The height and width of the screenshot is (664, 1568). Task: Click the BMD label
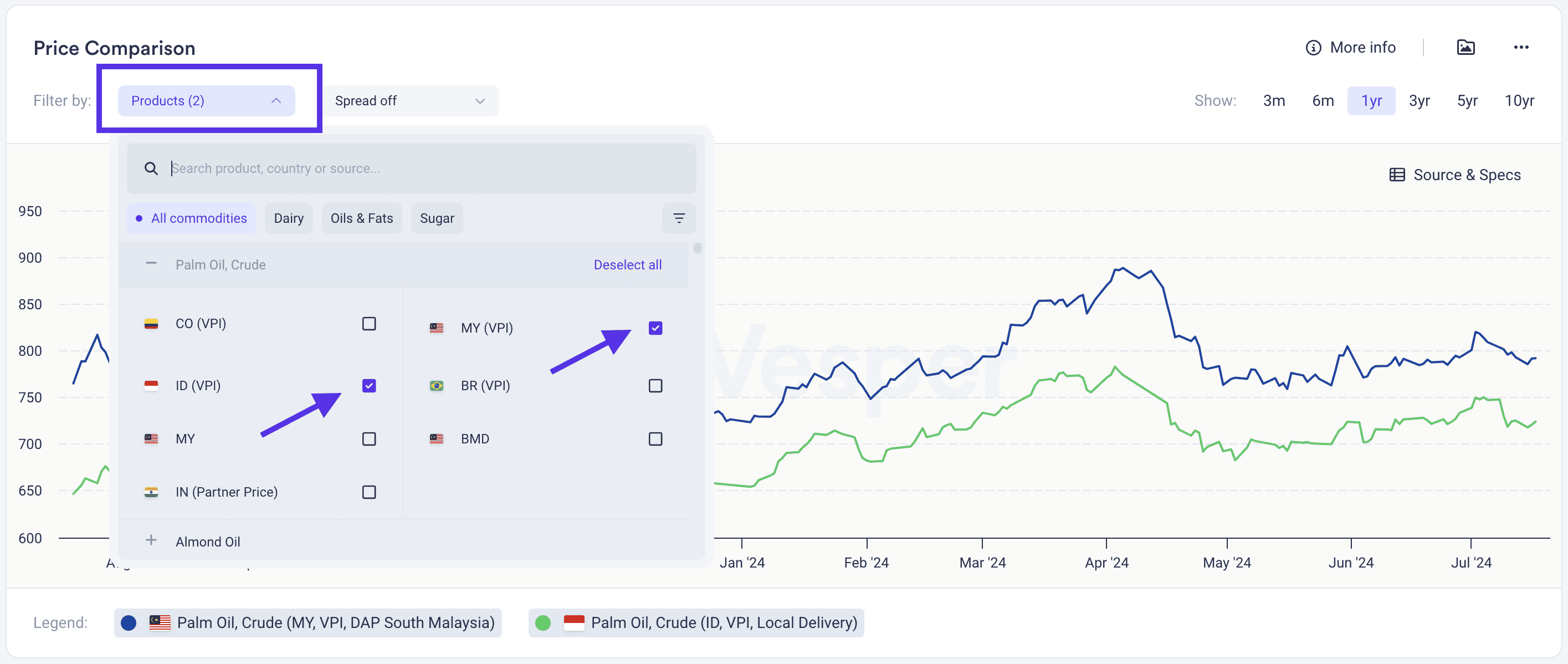[x=475, y=438]
